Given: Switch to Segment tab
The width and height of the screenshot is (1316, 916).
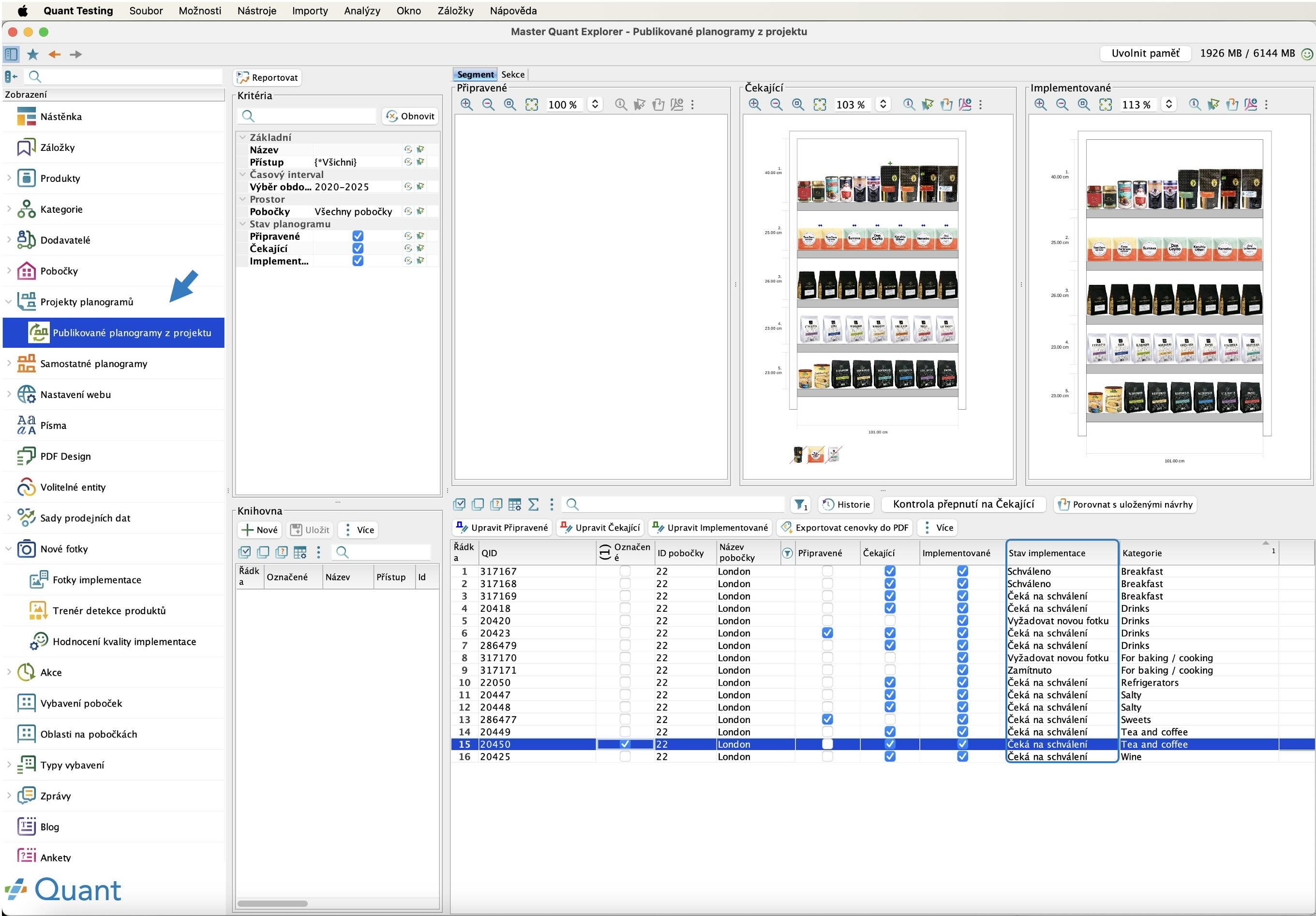Looking at the screenshot, I should pos(475,74).
